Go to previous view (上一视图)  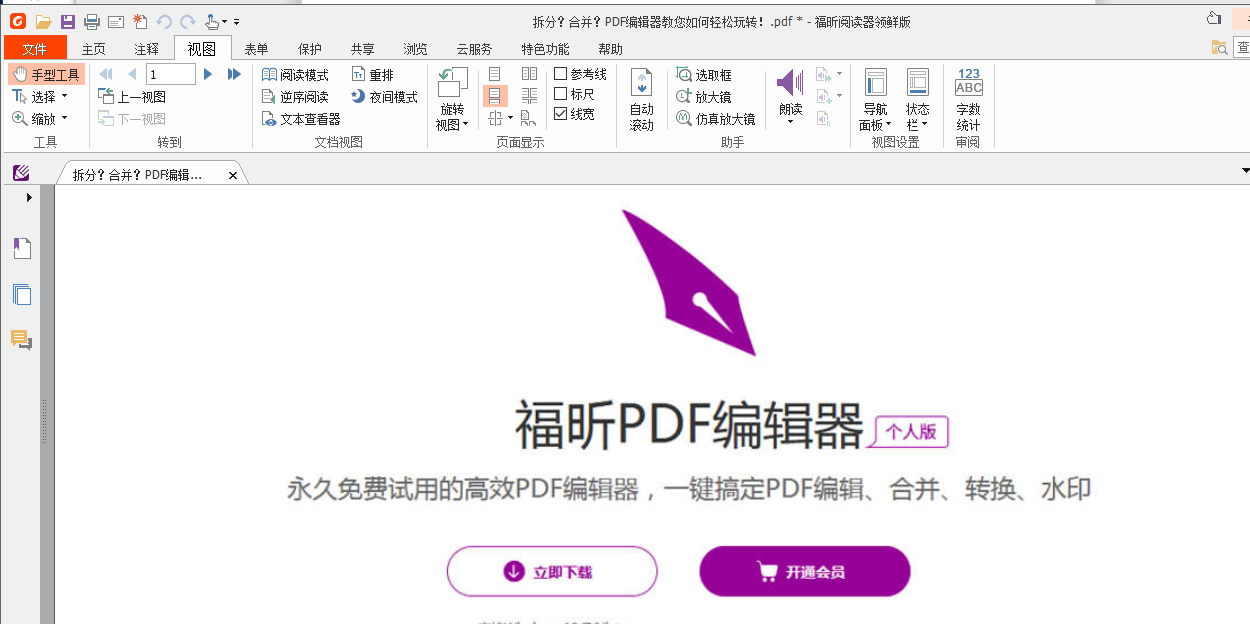[x=132, y=97]
